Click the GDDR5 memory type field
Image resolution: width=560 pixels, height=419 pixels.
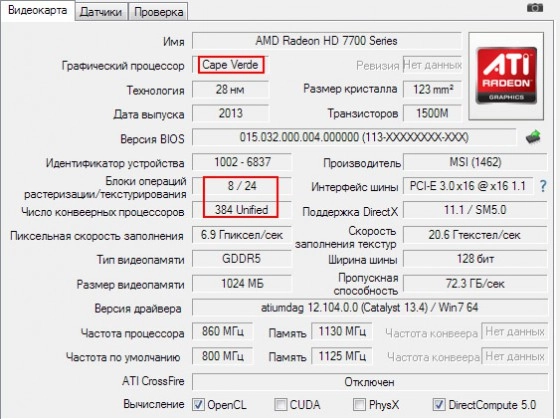[242, 259]
